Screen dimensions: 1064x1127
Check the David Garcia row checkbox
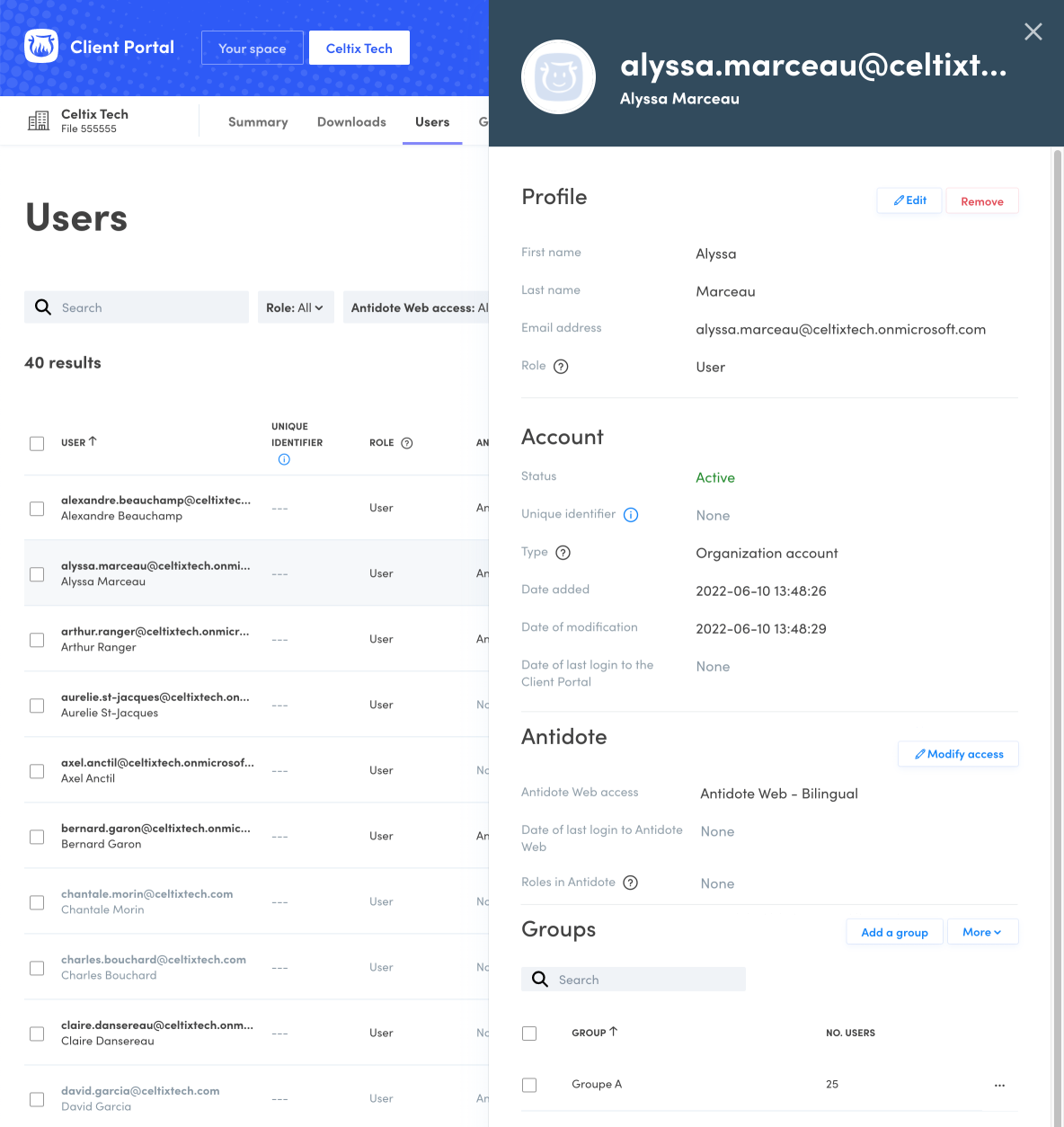click(x=37, y=1099)
